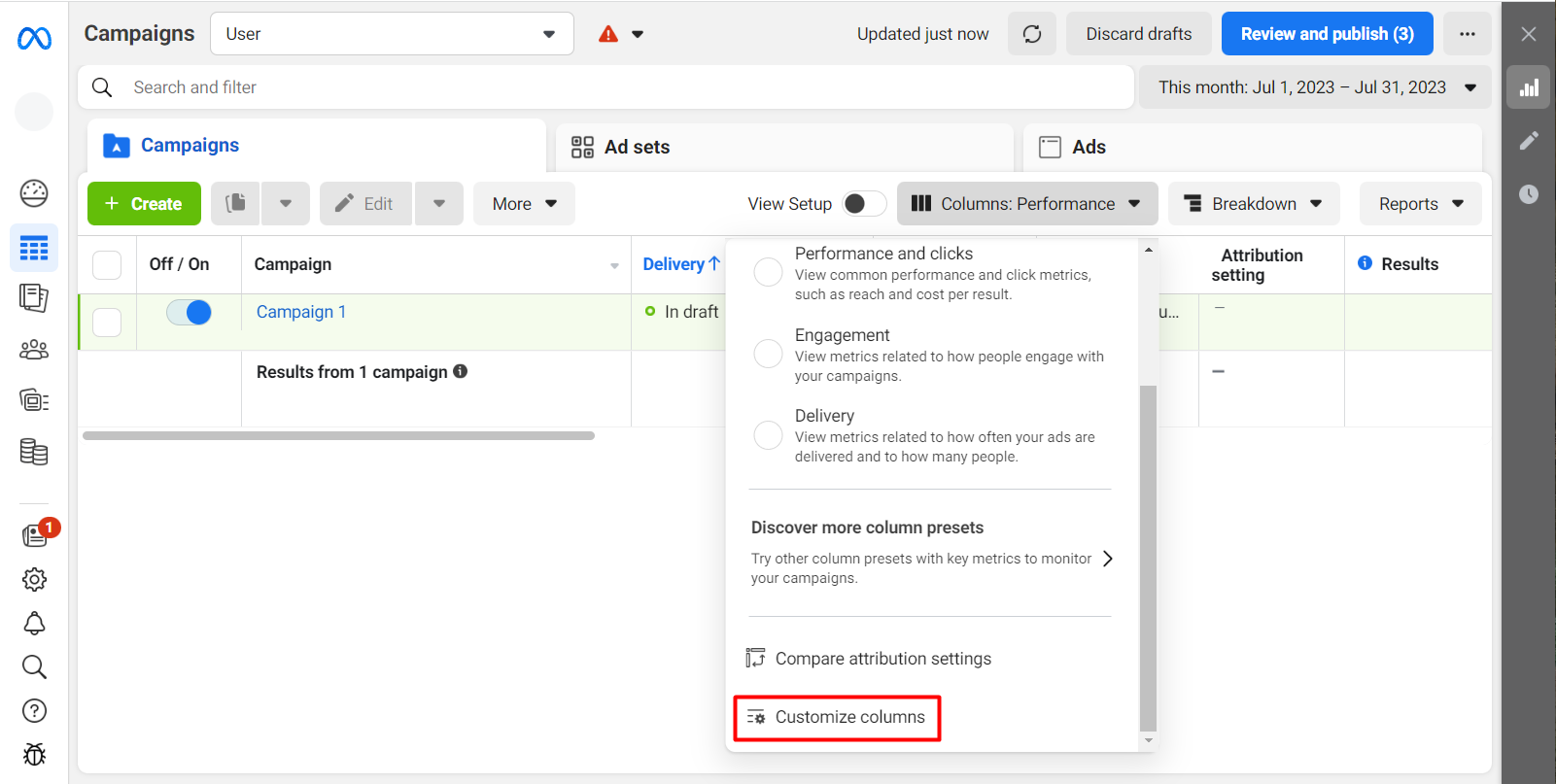Open the history clock icon on right rail
The height and width of the screenshot is (784, 1556).
1529,194
